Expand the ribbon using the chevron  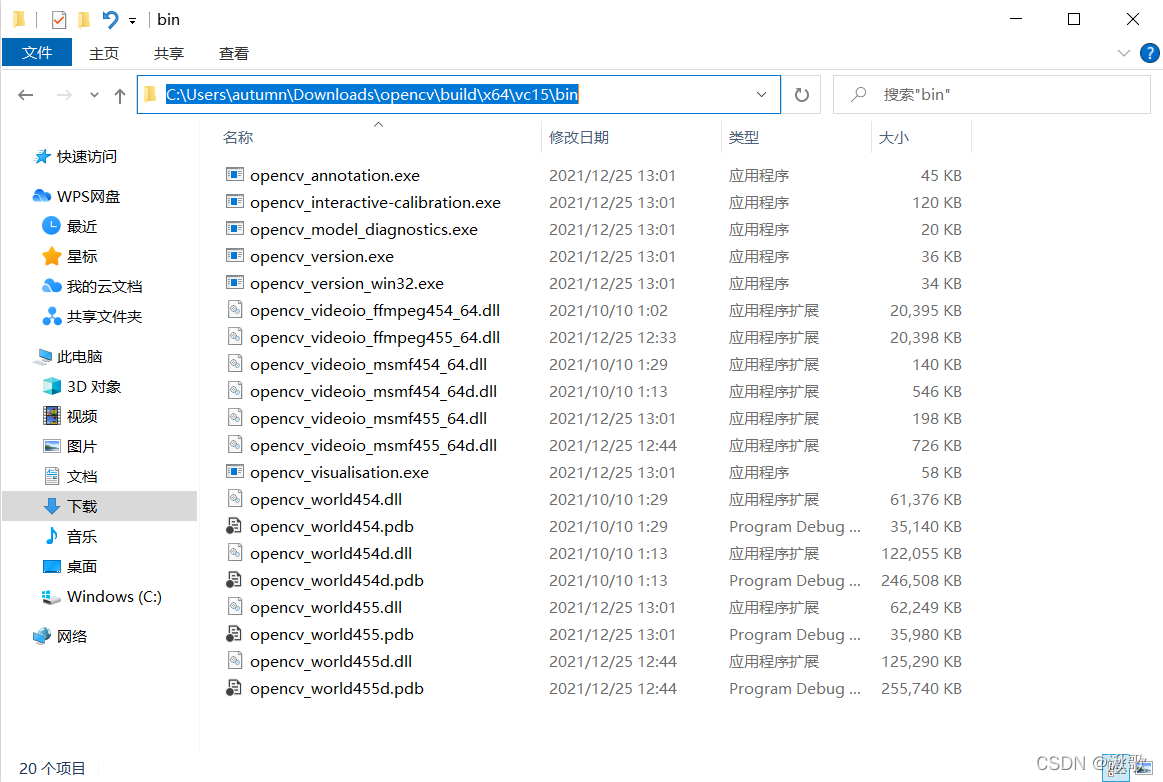click(x=1124, y=53)
